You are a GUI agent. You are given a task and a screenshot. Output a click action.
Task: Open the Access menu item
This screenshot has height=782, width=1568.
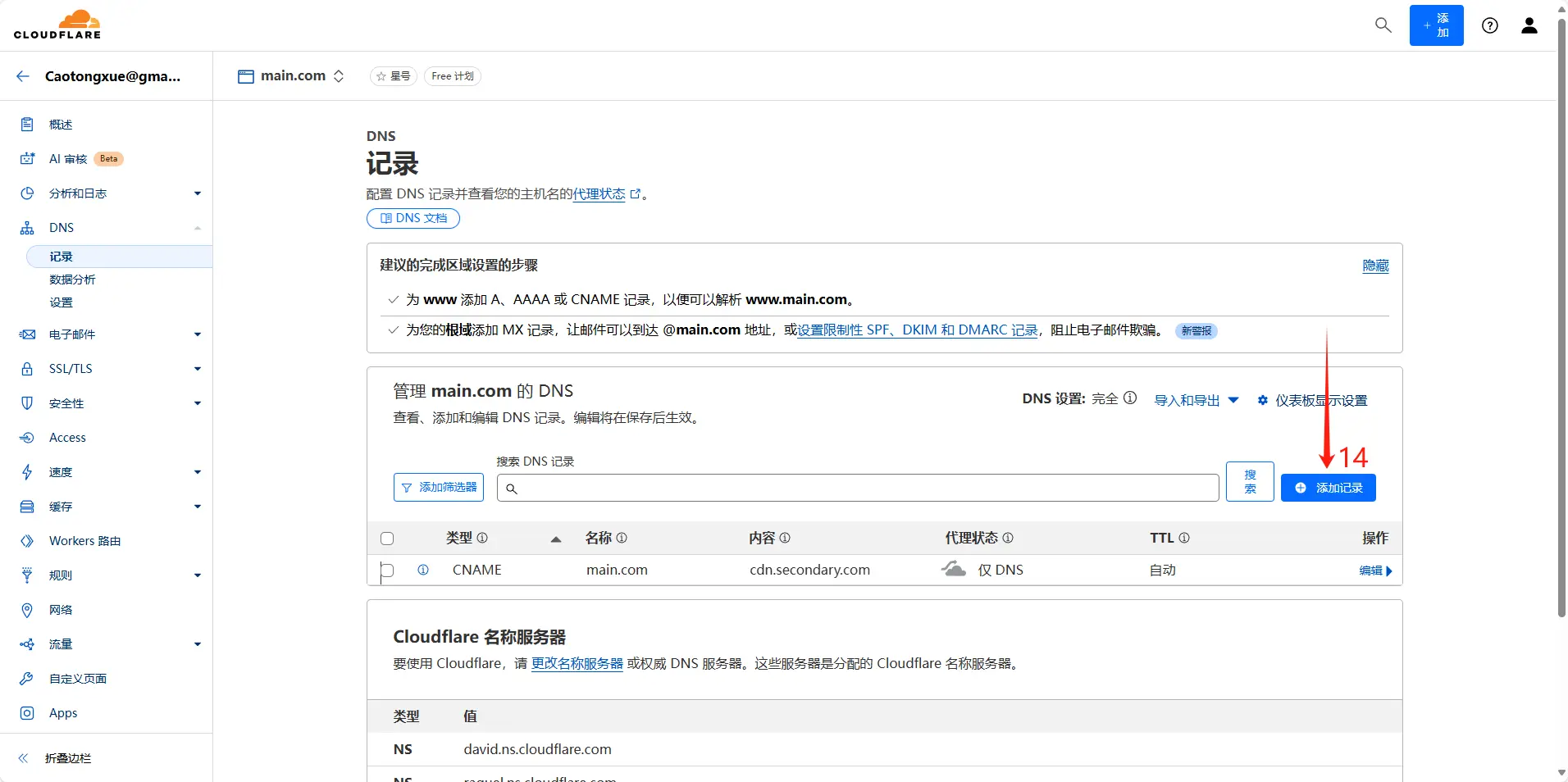click(67, 438)
